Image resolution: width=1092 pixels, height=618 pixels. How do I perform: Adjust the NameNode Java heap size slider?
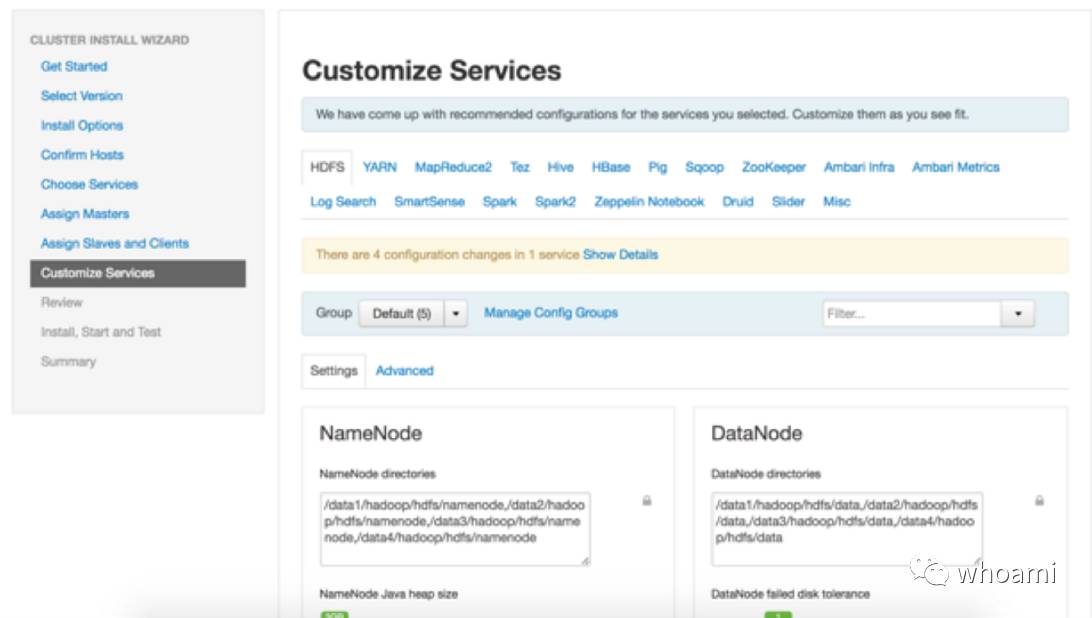pos(334,612)
